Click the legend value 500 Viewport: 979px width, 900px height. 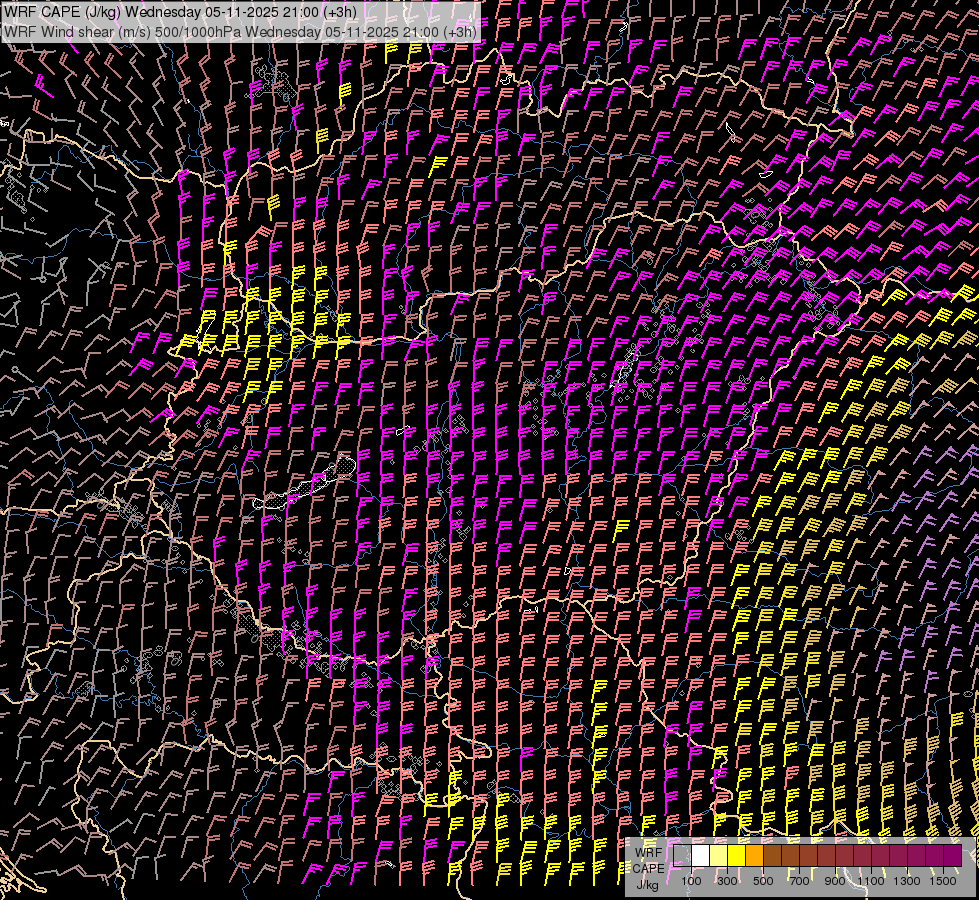coord(763,881)
